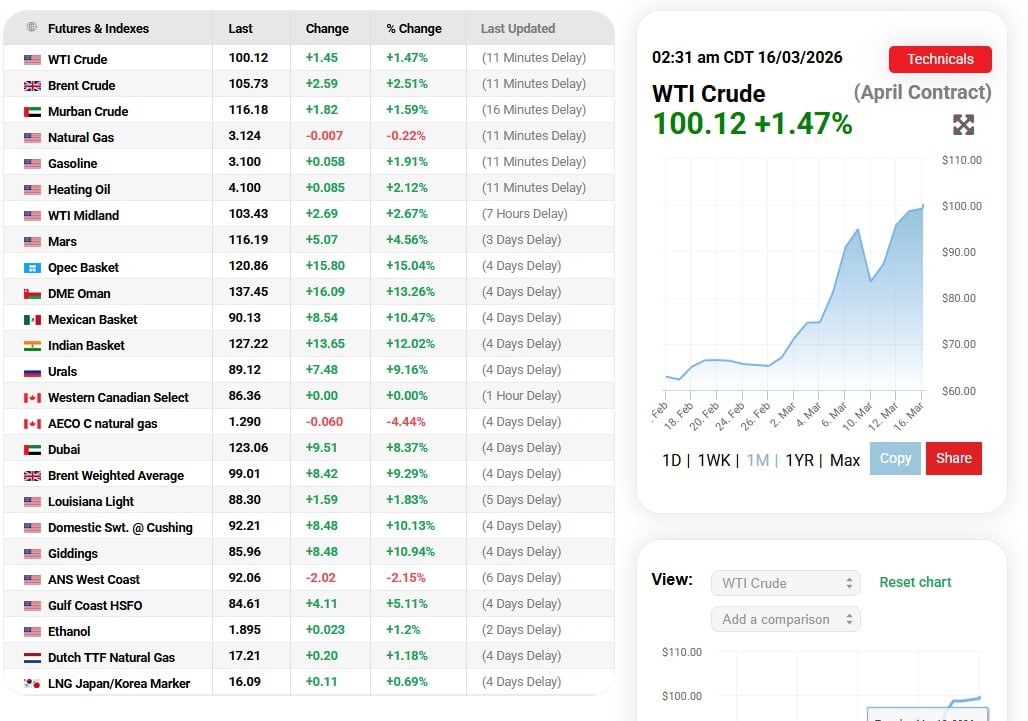This screenshot has width=1028, height=721.
Task: Click the South Korea flag beside LNG Japan/Korea Marker
Action: coord(32,684)
